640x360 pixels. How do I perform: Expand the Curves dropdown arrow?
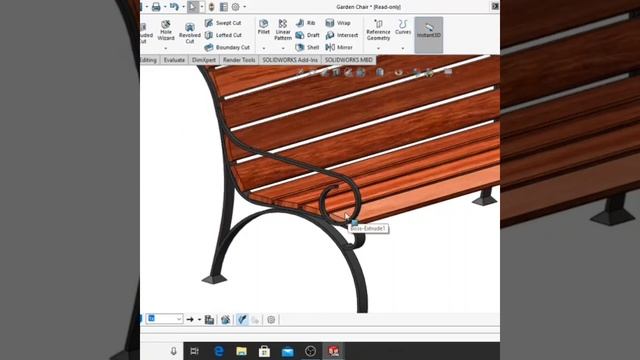pyautogui.click(x=403, y=48)
